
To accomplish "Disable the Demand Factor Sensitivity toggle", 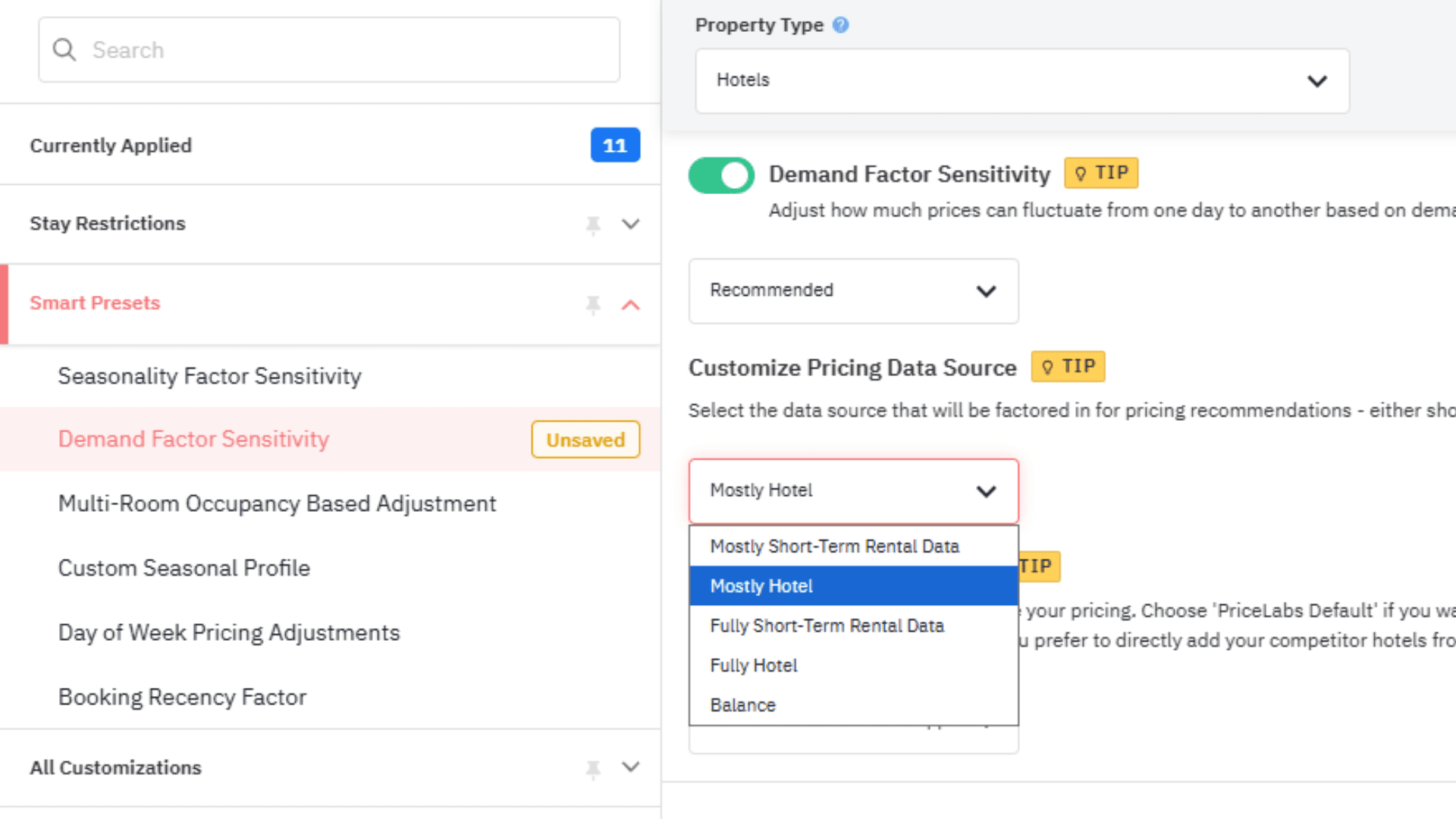I will [721, 175].
